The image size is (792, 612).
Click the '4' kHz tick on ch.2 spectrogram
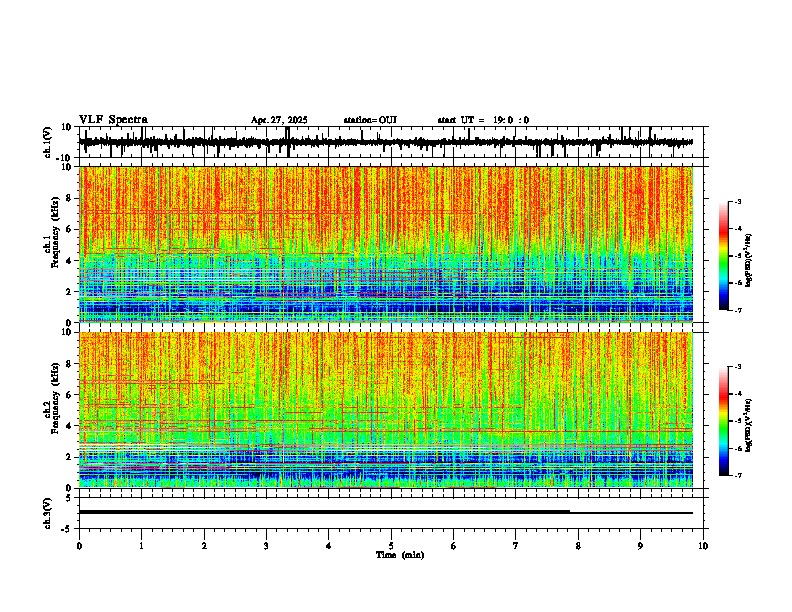pyautogui.click(x=70, y=426)
